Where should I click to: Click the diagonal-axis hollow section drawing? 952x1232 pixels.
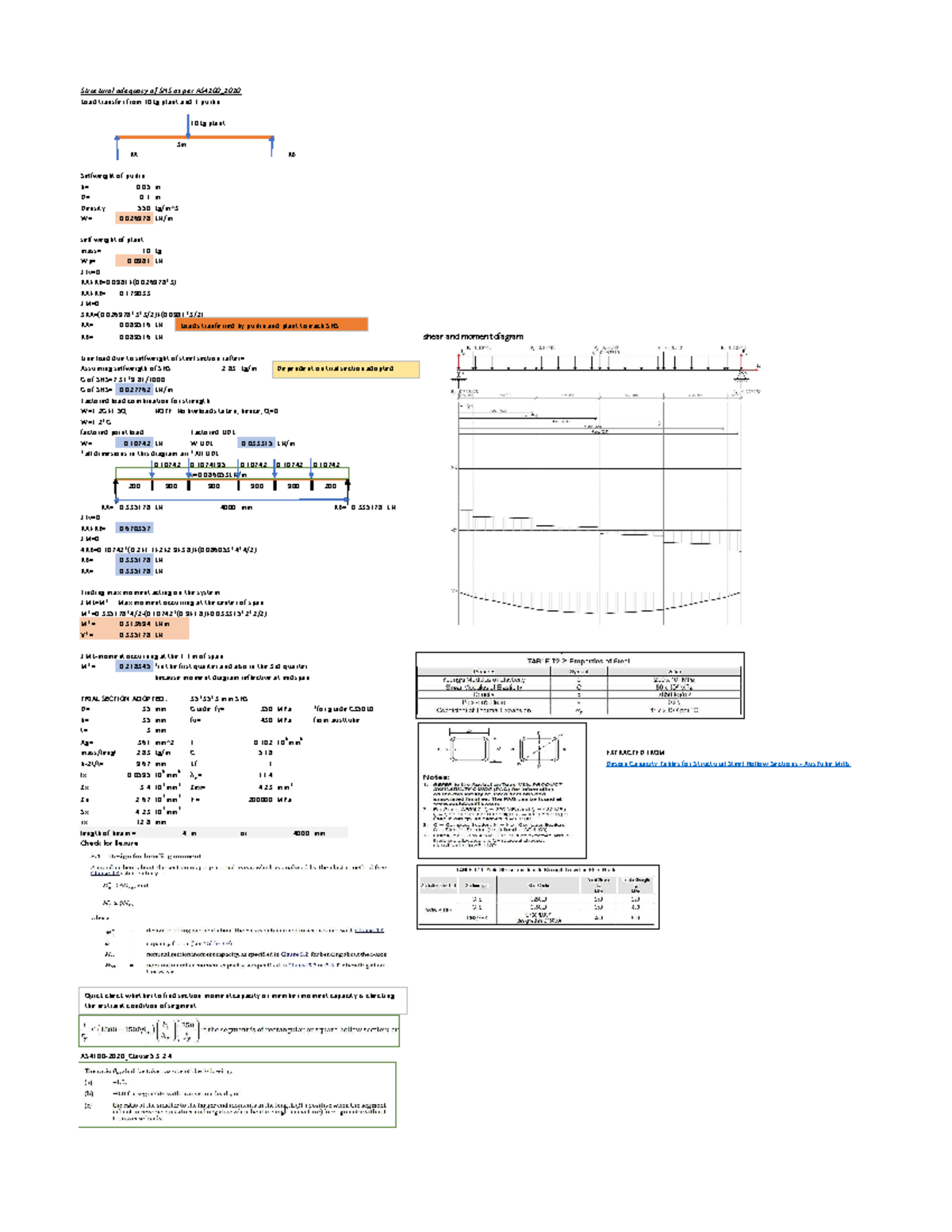(x=539, y=746)
